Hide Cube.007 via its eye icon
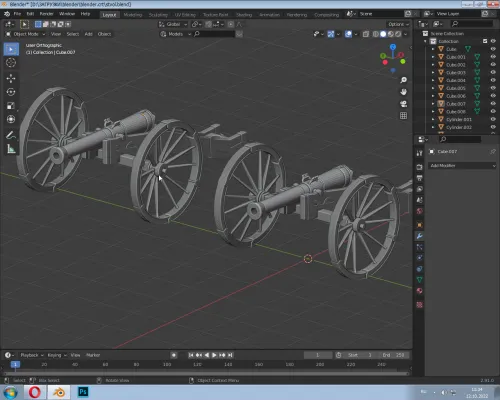Image resolution: width=500 pixels, height=400 pixels. coord(493,104)
